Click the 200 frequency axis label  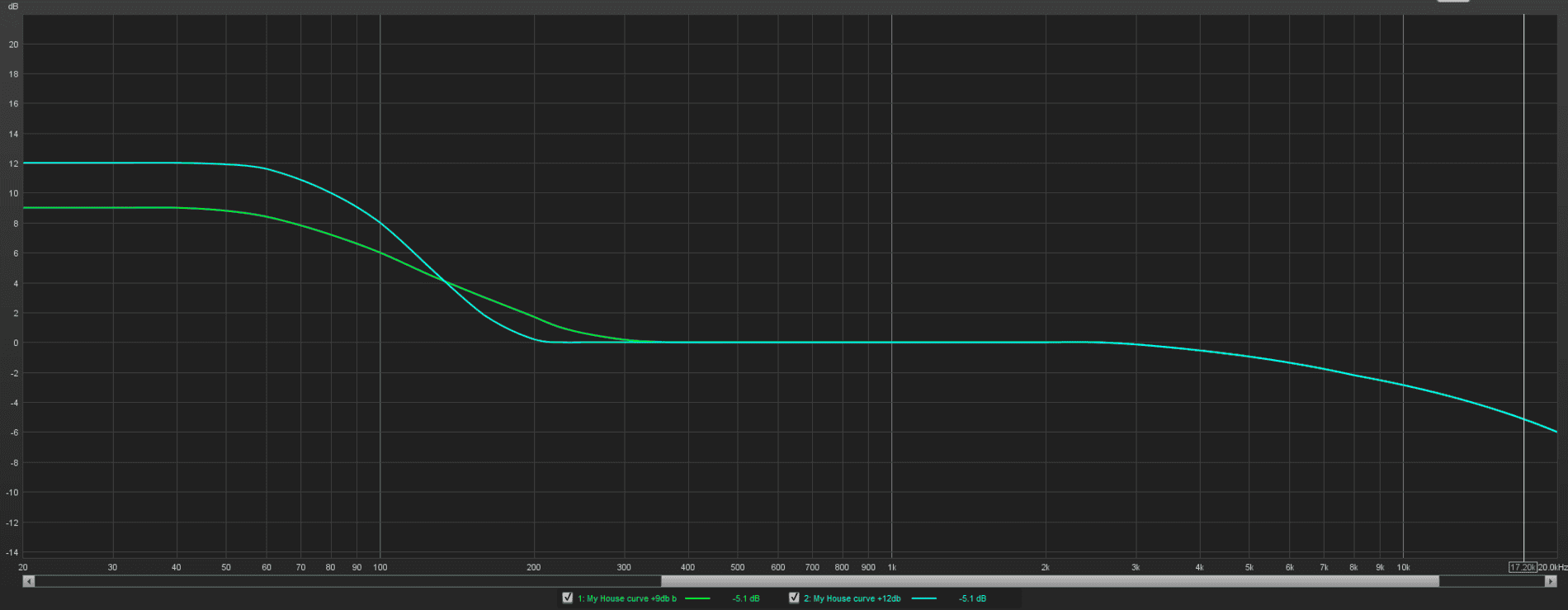(x=534, y=567)
